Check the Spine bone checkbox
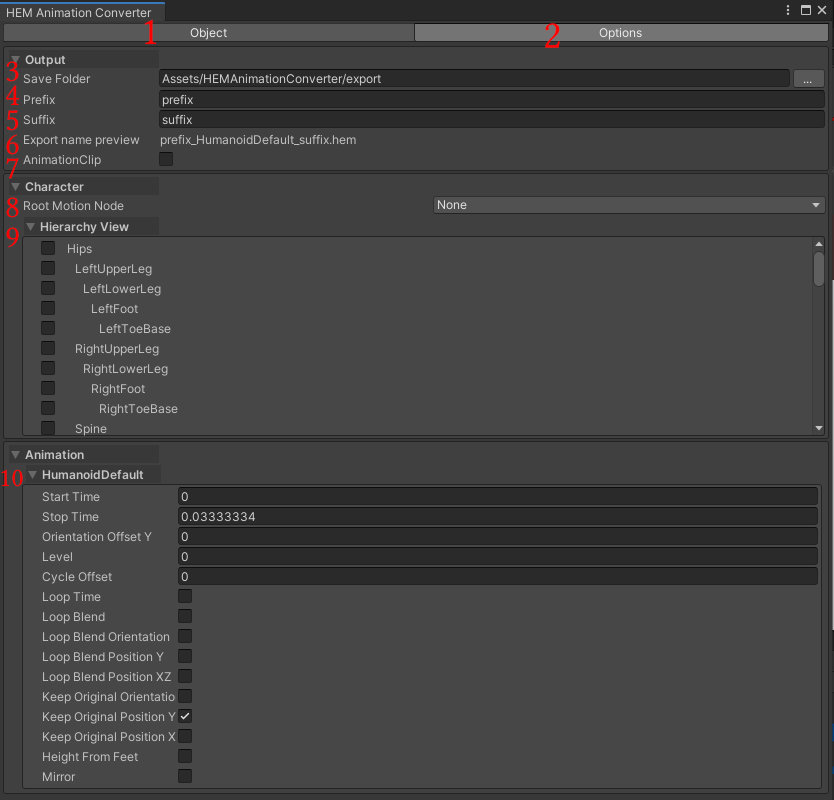Image resolution: width=834 pixels, height=800 pixels. point(47,427)
